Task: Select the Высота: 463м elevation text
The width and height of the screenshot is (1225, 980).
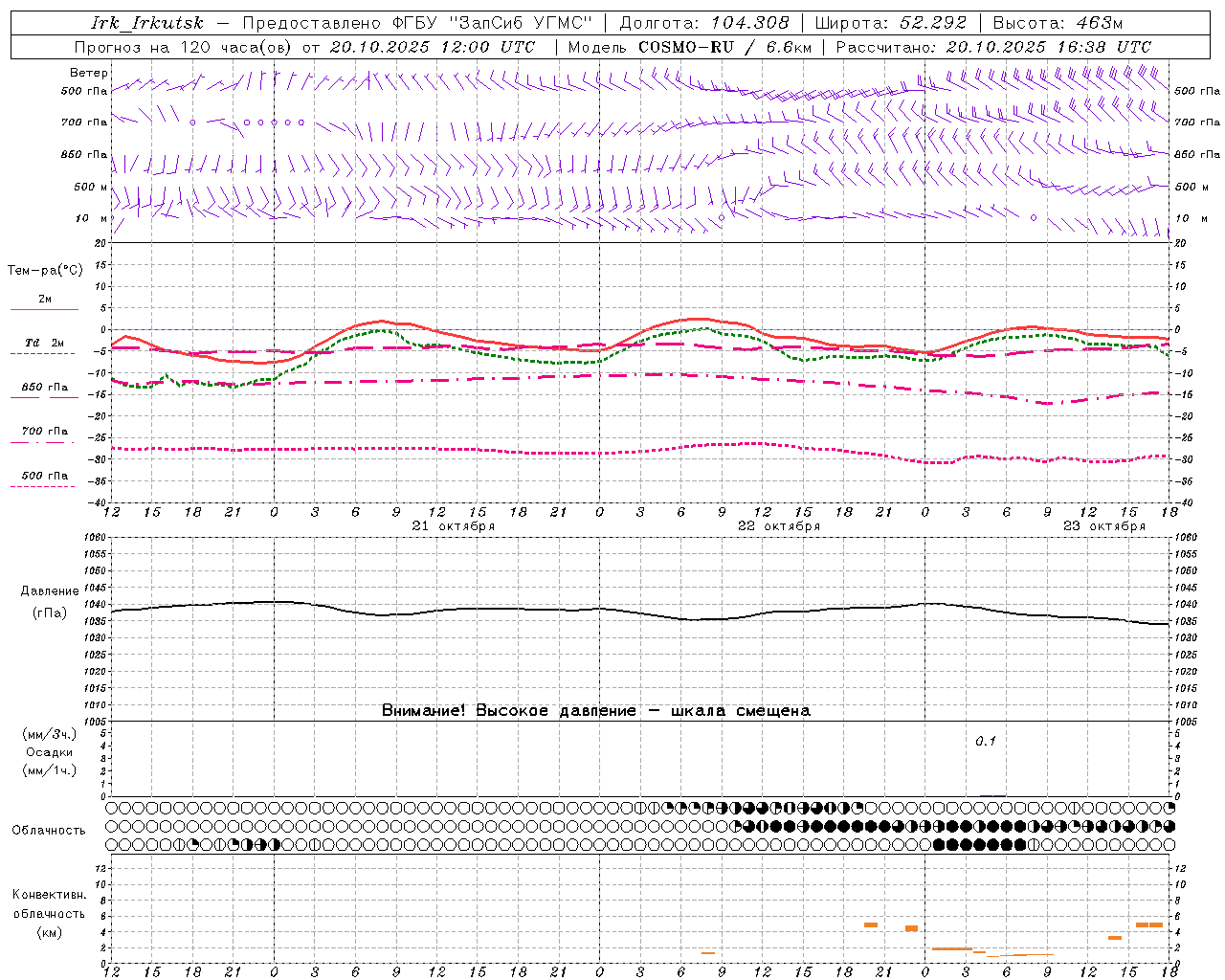Action: click(x=1058, y=23)
